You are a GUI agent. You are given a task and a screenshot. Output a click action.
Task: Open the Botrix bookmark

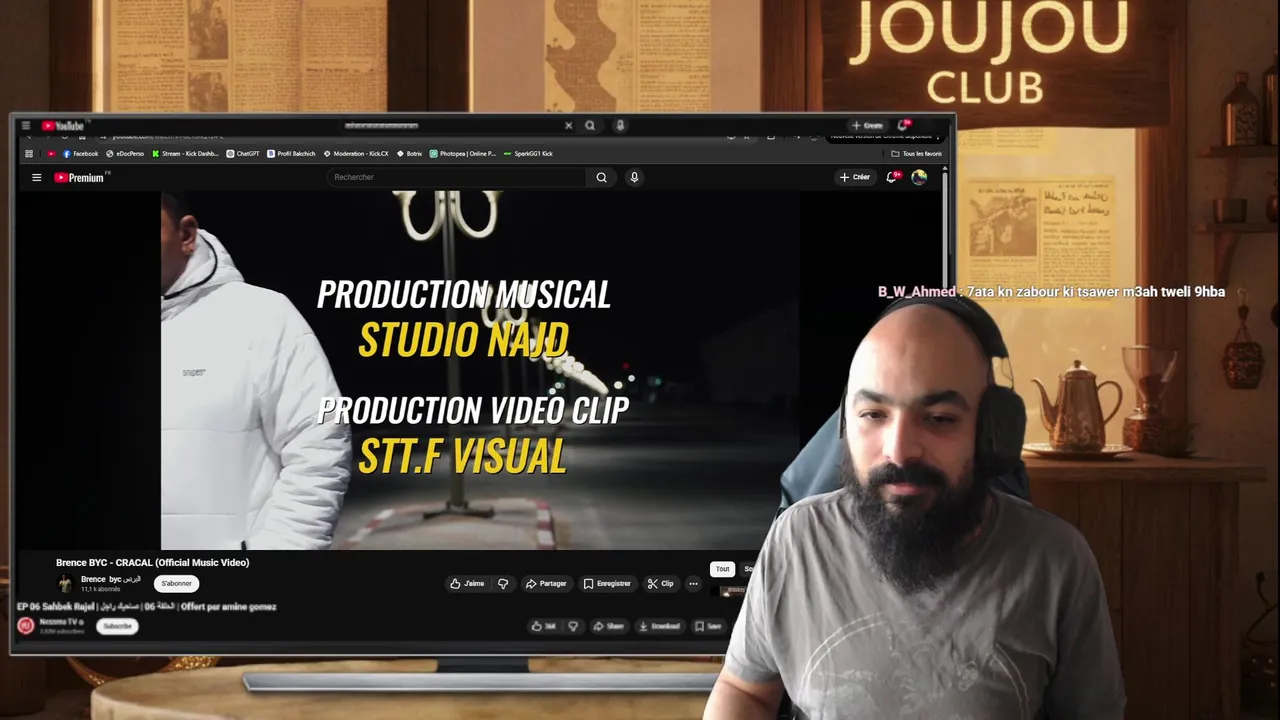409,154
